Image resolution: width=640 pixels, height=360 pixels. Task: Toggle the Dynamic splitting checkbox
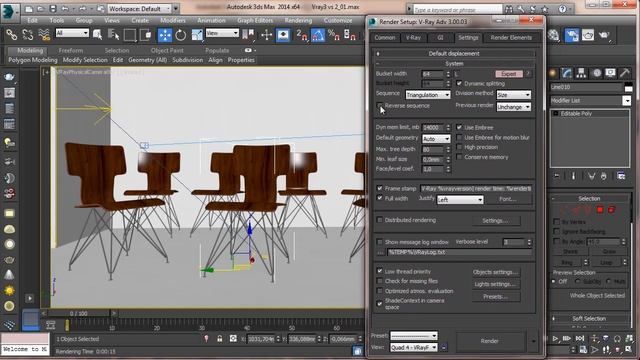(459, 83)
